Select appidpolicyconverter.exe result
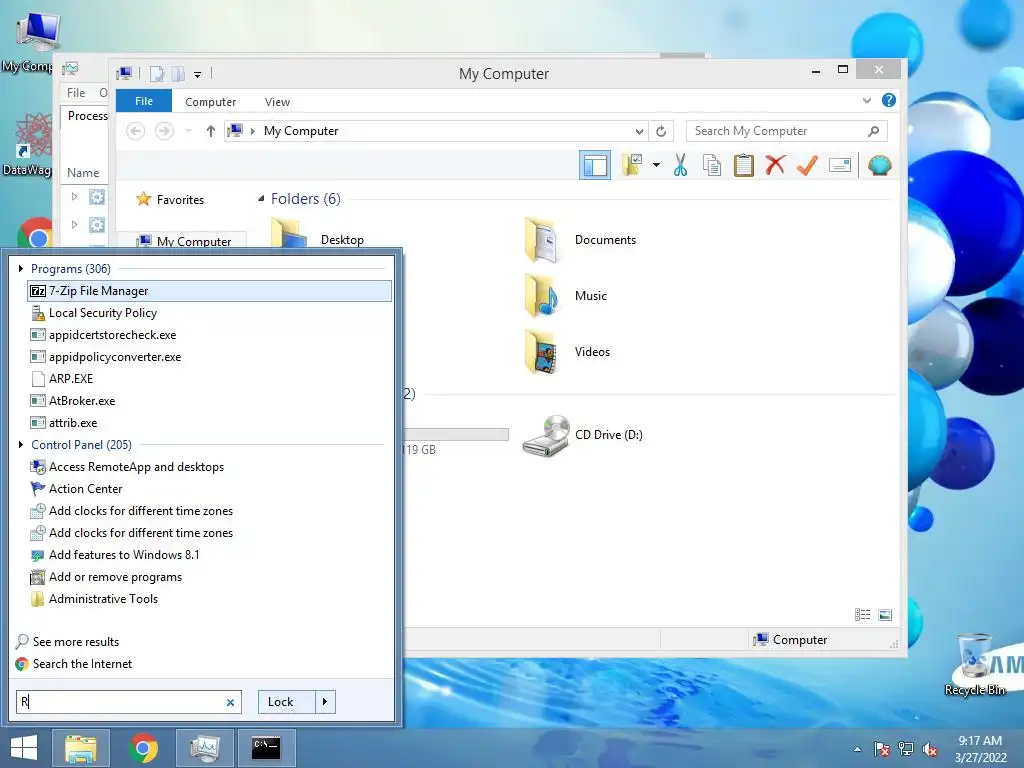Image resolution: width=1024 pixels, height=768 pixels. (210, 357)
